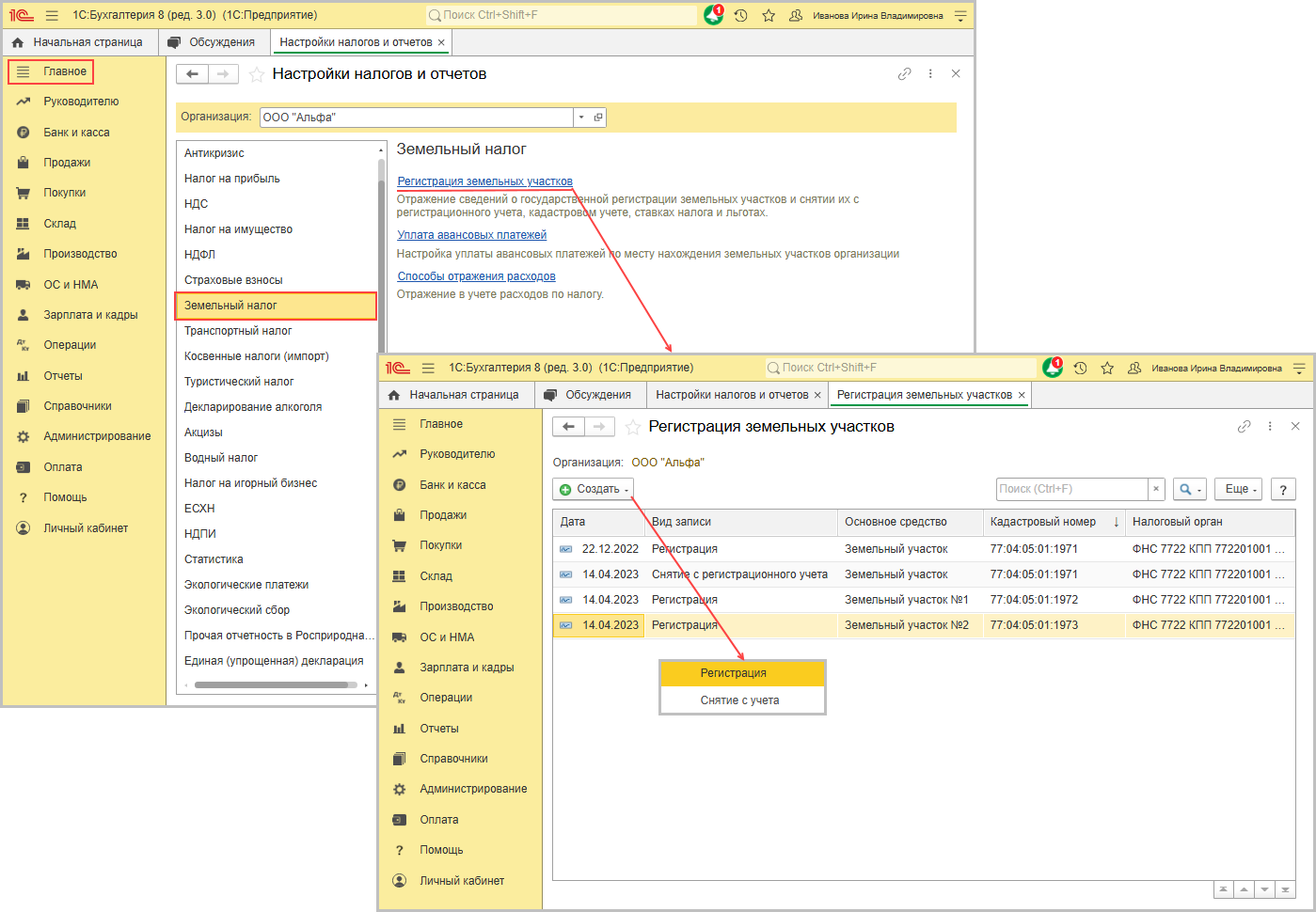Select row with Земельный участок №2

(924, 625)
